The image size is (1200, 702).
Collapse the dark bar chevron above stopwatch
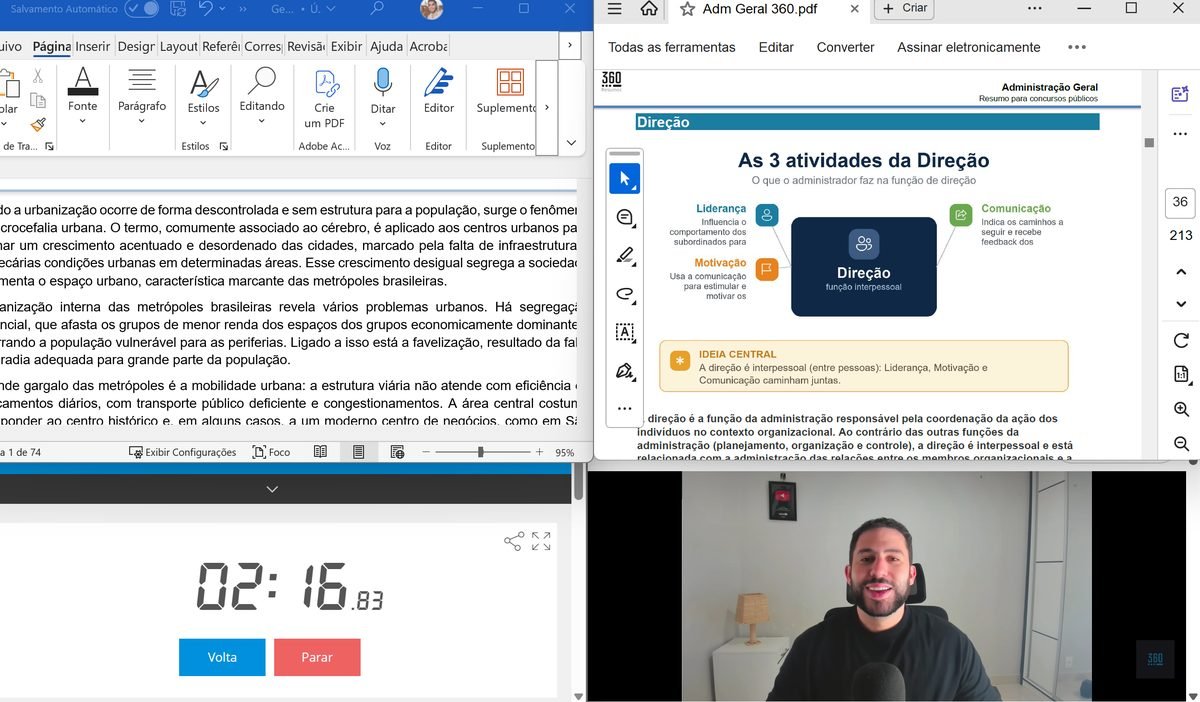click(x=272, y=489)
